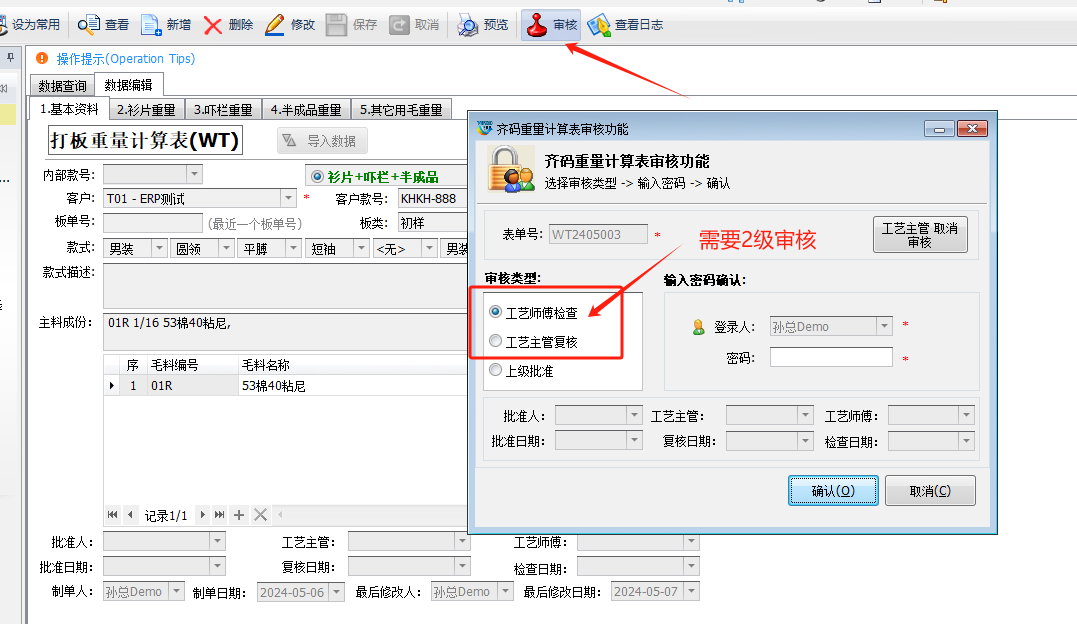1077x624 pixels.
Task: Go to first record navigator icon
Action: [x=113, y=515]
